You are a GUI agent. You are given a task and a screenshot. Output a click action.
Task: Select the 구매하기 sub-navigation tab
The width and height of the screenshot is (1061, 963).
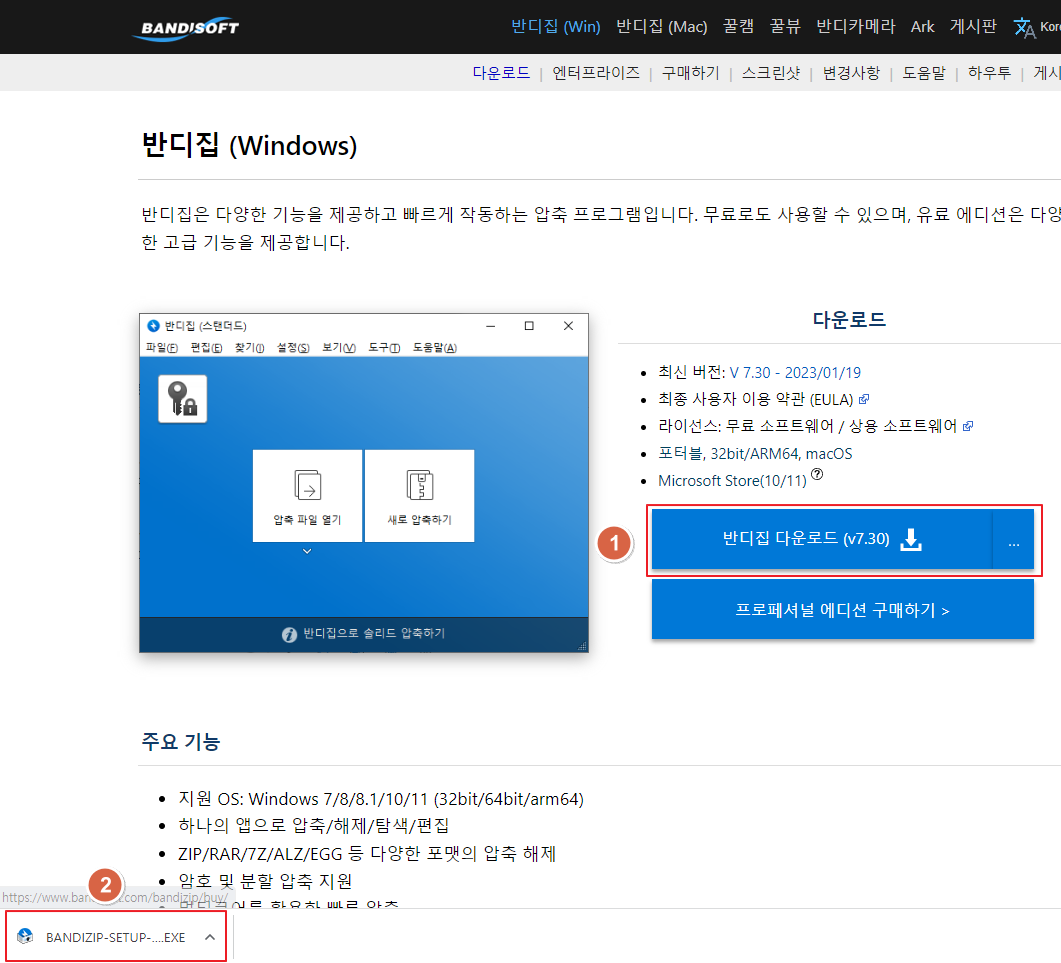tap(690, 72)
